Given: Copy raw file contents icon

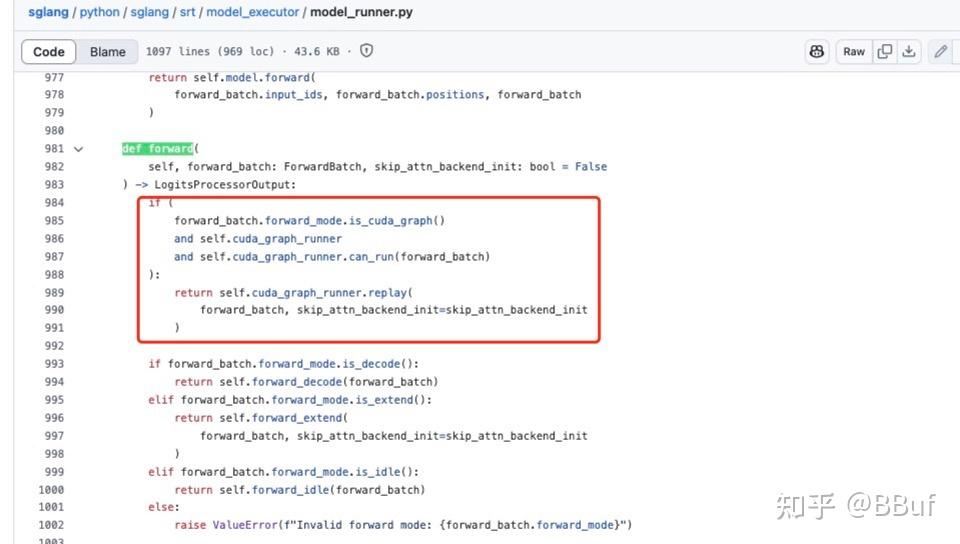Looking at the screenshot, I should pos(884,52).
